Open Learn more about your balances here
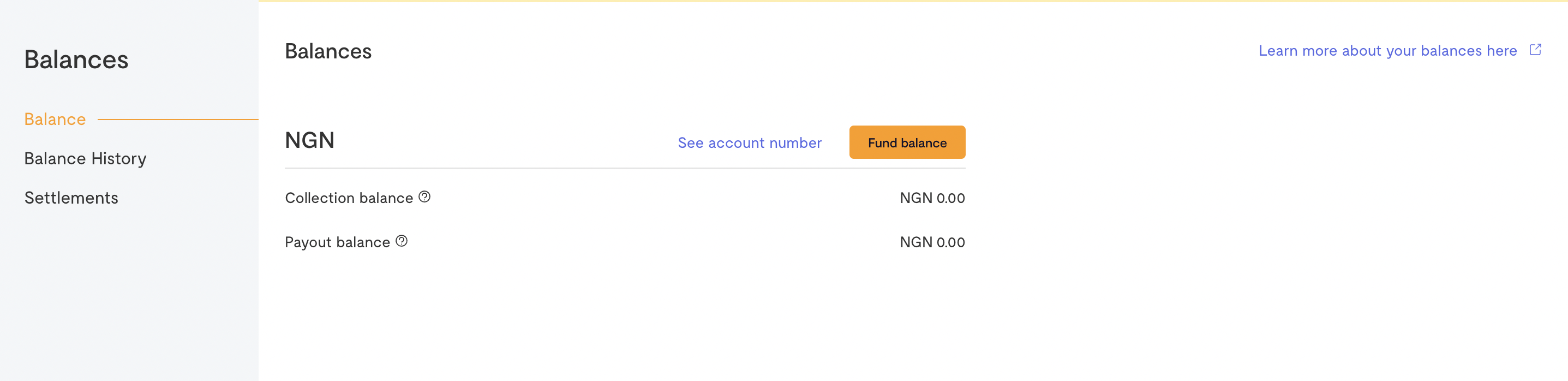Viewport: 1568px width, 381px height. [1387, 51]
